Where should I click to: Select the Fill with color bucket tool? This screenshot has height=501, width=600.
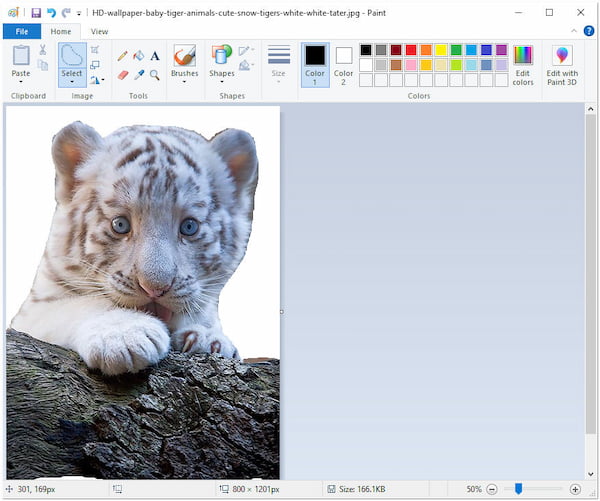(139, 56)
